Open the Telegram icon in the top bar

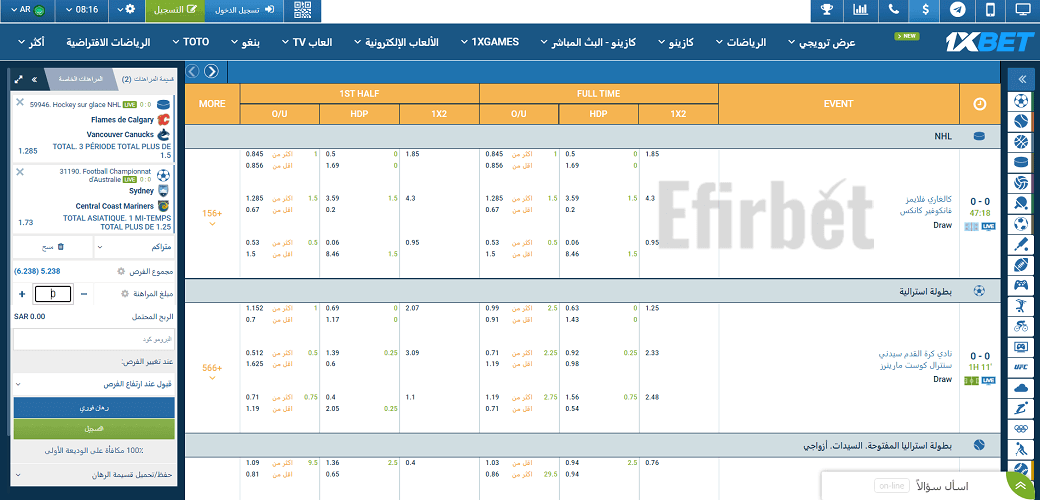[958, 10]
